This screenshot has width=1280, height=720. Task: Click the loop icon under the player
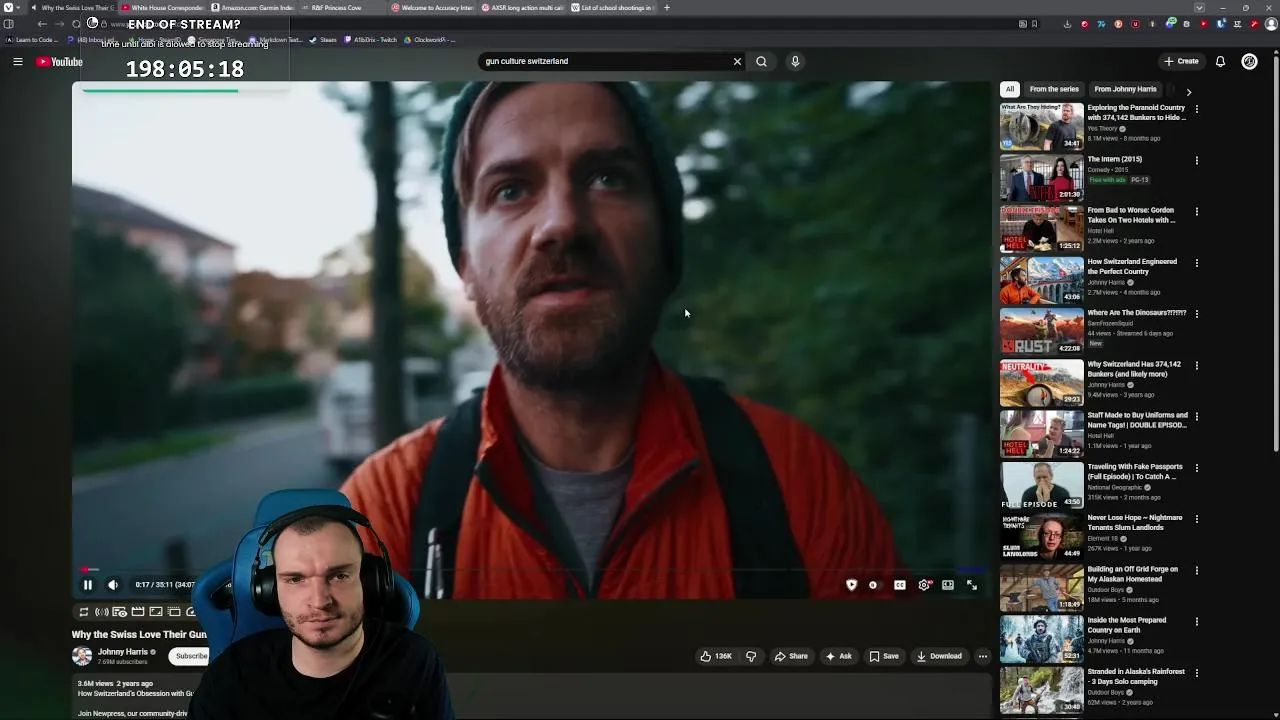[x=84, y=612]
